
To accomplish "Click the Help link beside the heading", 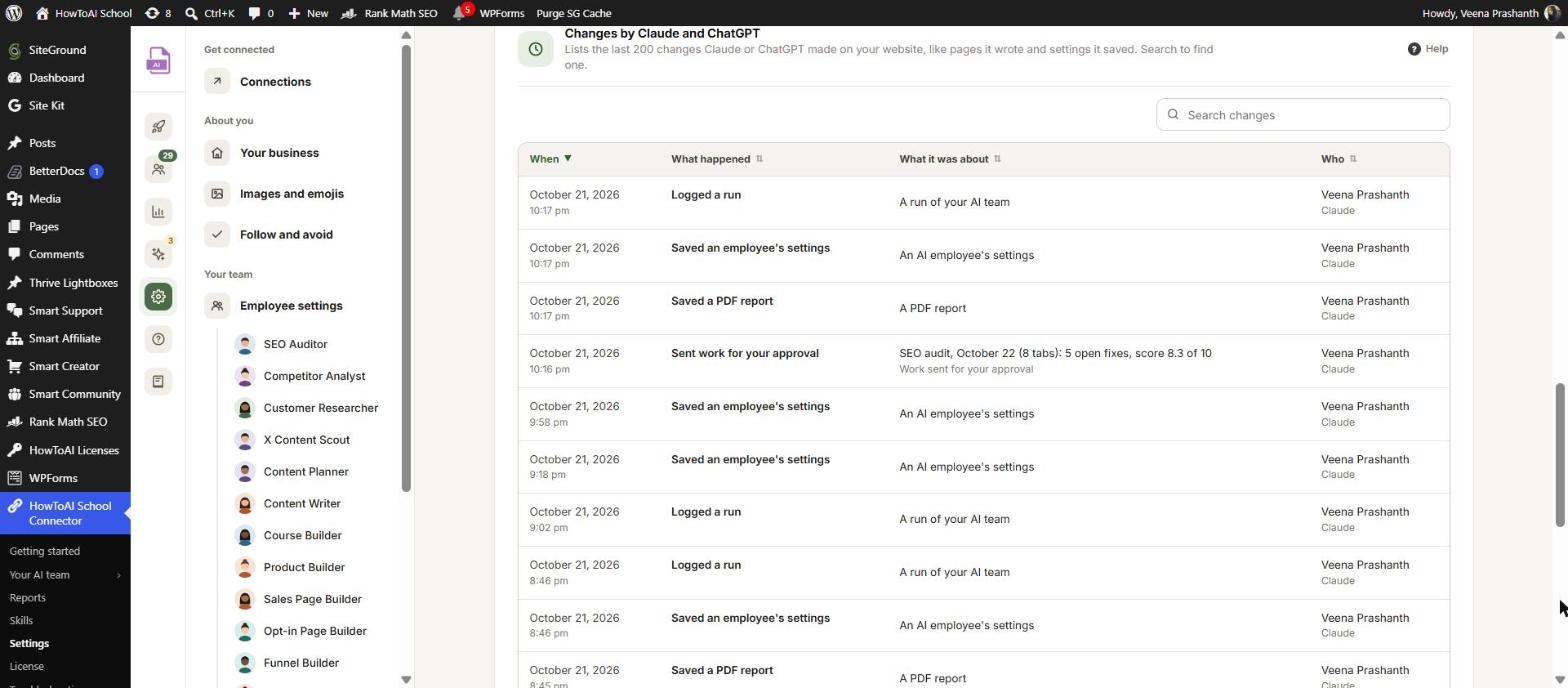I will [x=1428, y=49].
